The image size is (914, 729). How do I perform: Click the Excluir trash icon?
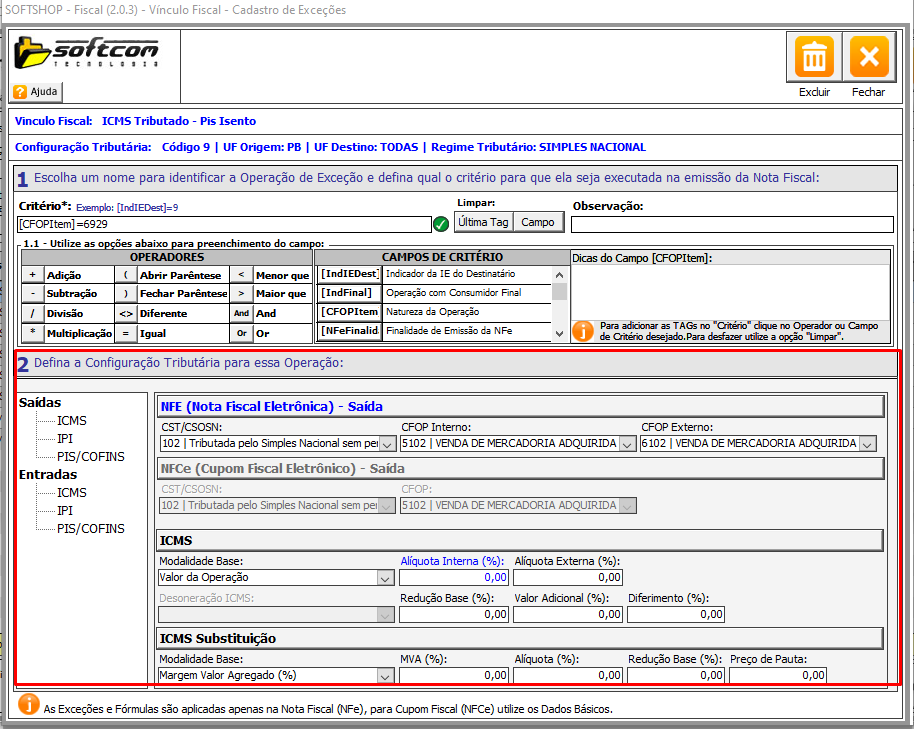[x=815, y=57]
